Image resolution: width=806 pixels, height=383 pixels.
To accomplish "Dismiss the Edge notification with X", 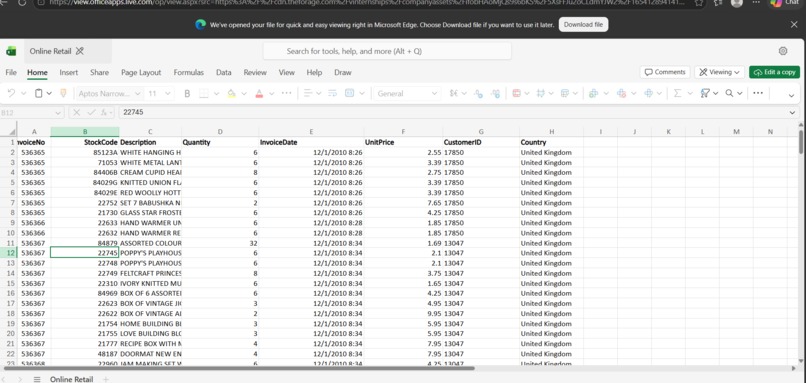I will (x=794, y=25).
